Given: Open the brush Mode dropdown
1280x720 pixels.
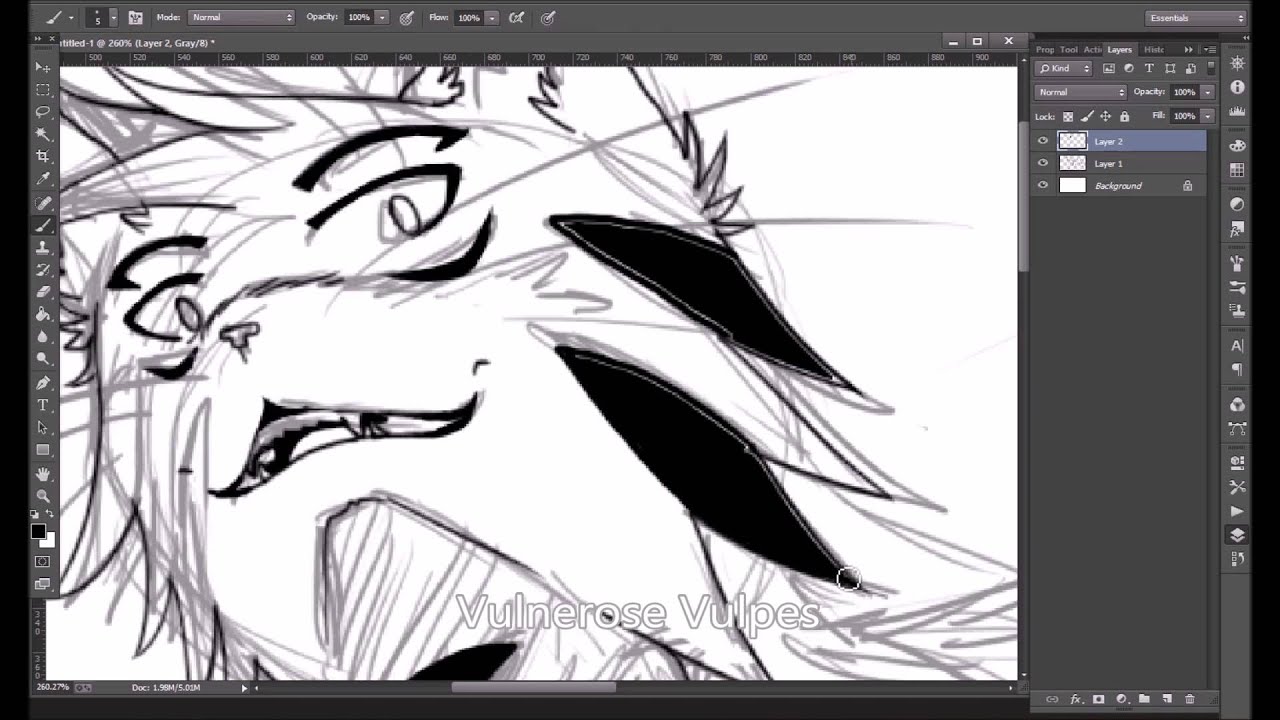Looking at the screenshot, I should point(241,17).
